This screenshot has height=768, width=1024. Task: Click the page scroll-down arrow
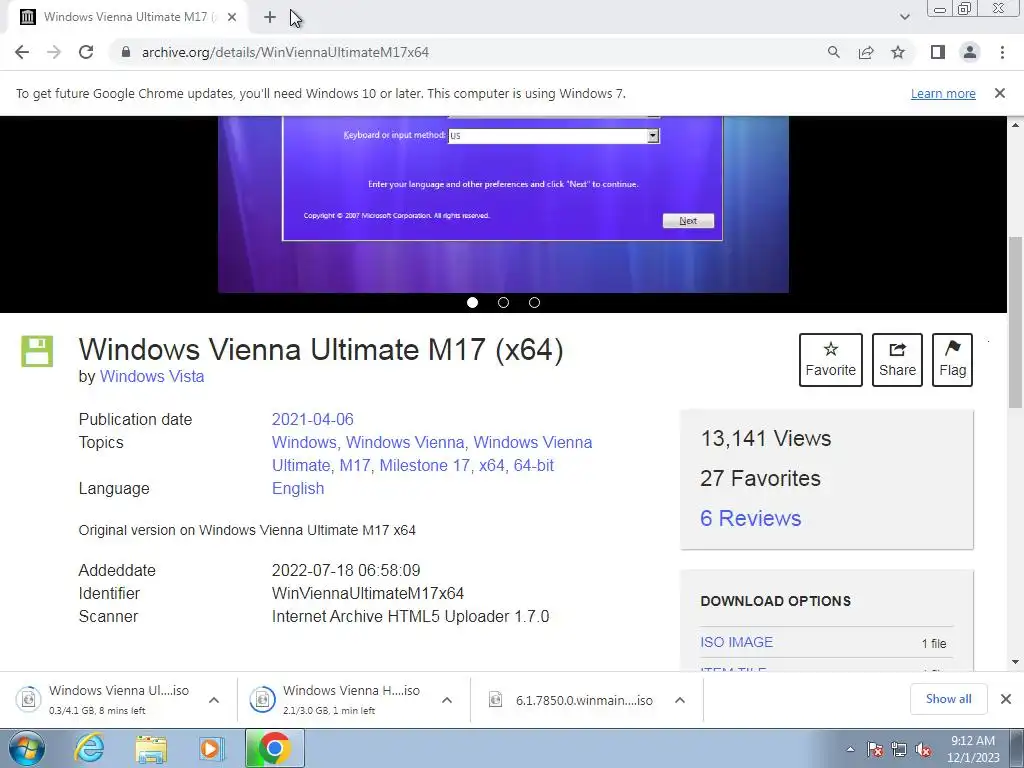[1015, 662]
